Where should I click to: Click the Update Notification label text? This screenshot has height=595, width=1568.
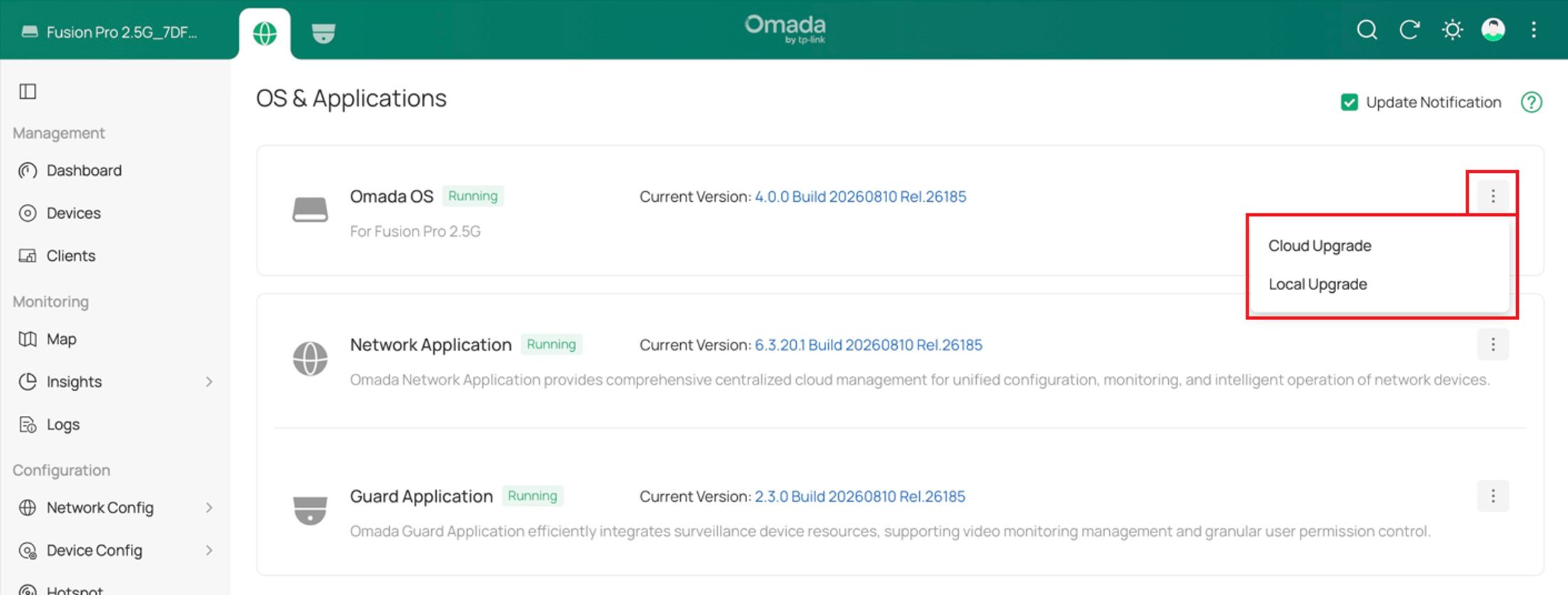pos(1434,102)
